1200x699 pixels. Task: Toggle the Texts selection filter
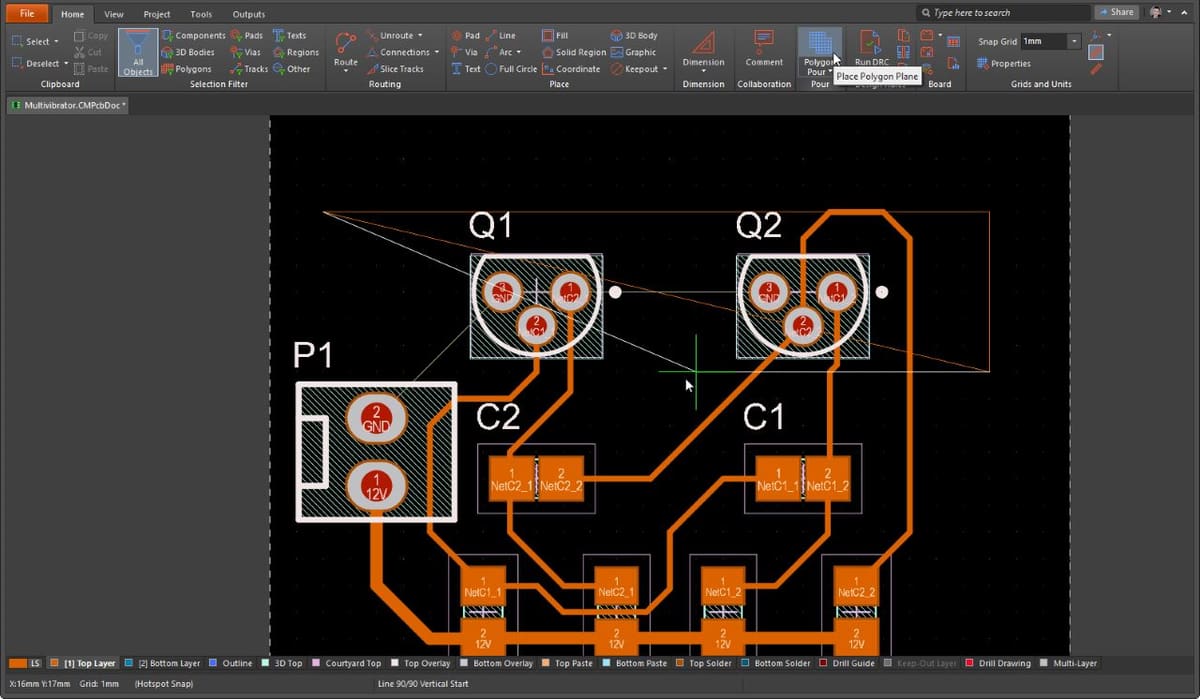[289, 35]
